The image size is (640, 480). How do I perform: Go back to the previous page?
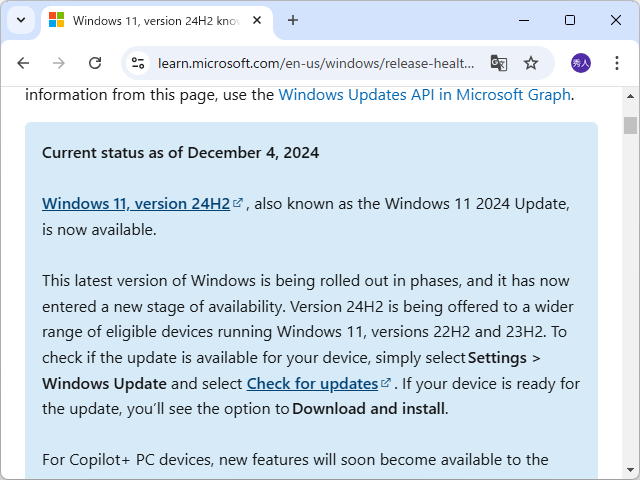(24, 63)
